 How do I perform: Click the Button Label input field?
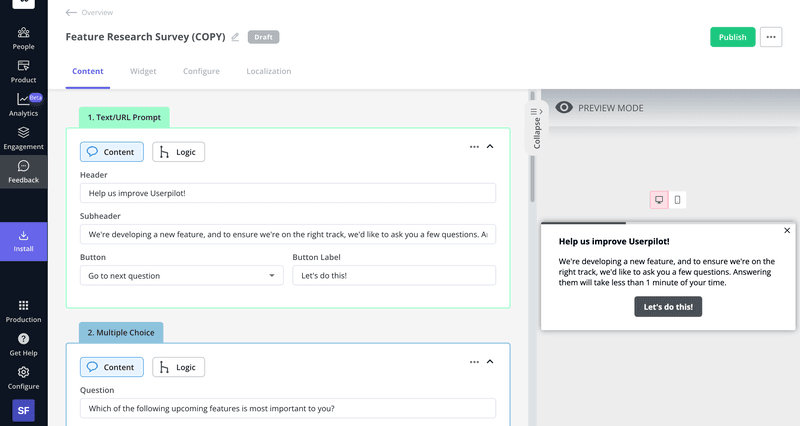[x=394, y=275]
